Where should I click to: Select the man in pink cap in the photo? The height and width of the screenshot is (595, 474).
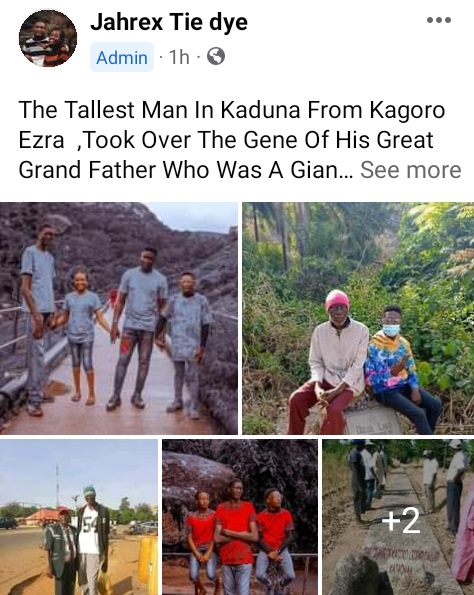click(330, 360)
